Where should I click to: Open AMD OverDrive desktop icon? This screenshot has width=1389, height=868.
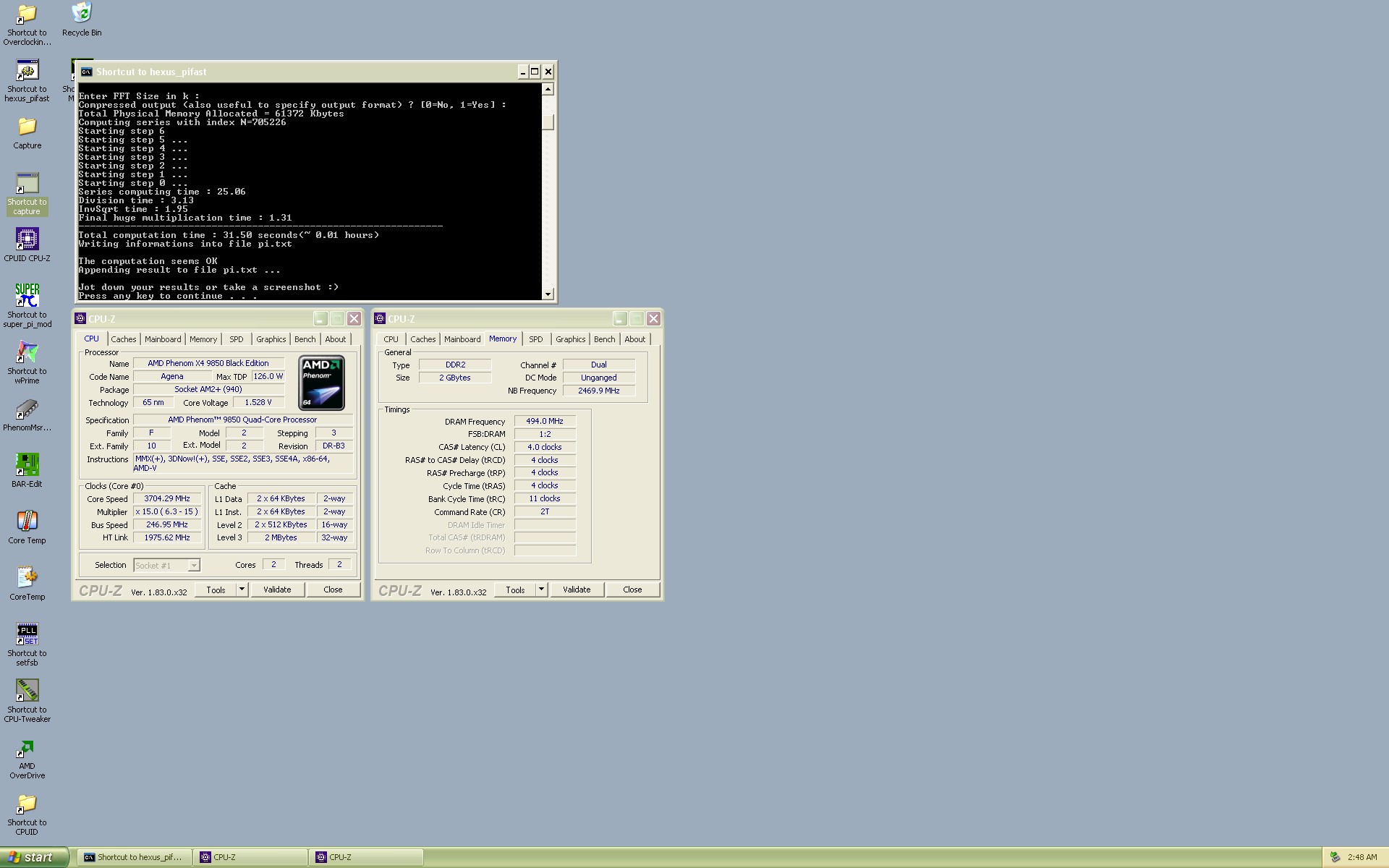click(27, 757)
